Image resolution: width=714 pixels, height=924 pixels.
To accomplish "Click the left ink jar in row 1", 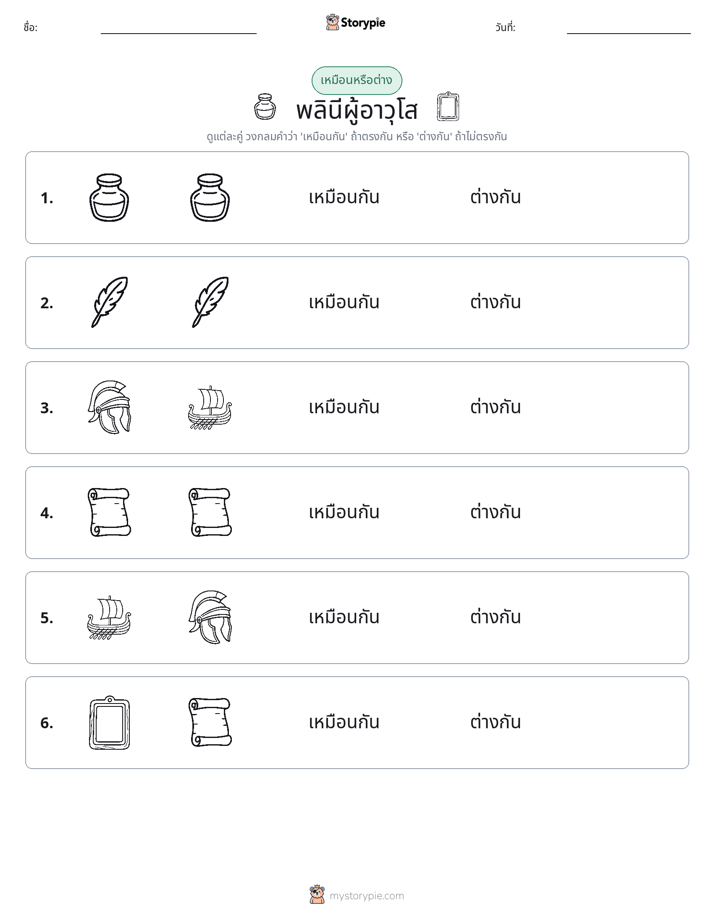I will (x=109, y=197).
